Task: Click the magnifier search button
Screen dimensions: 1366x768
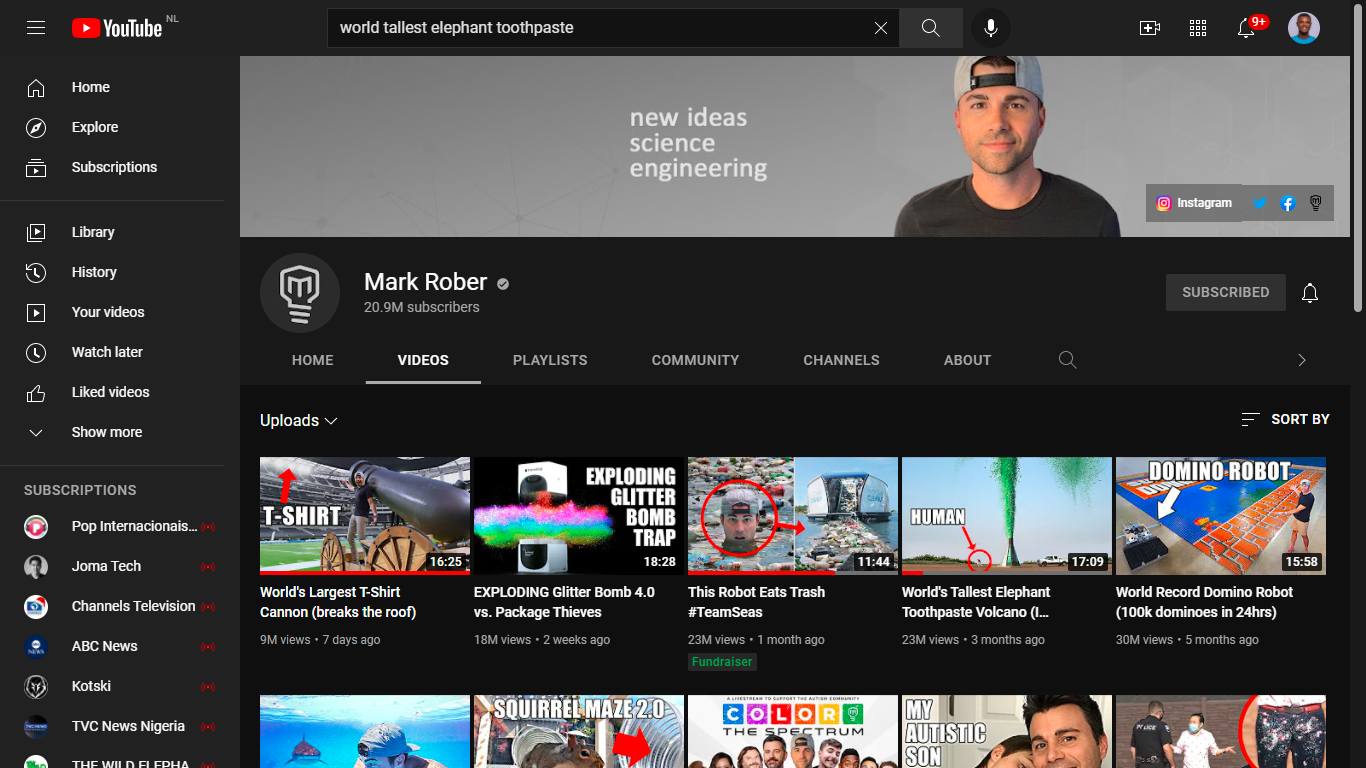Action: click(x=931, y=28)
